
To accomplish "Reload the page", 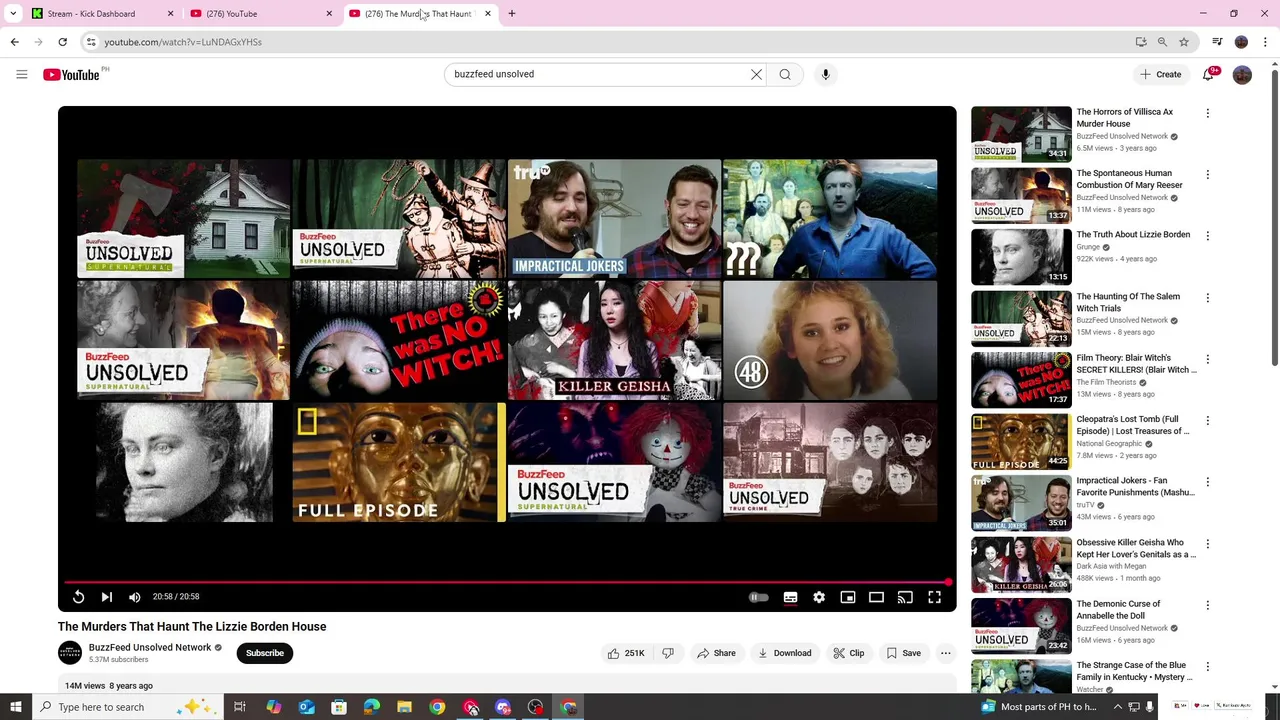I will pyautogui.click(x=62, y=42).
